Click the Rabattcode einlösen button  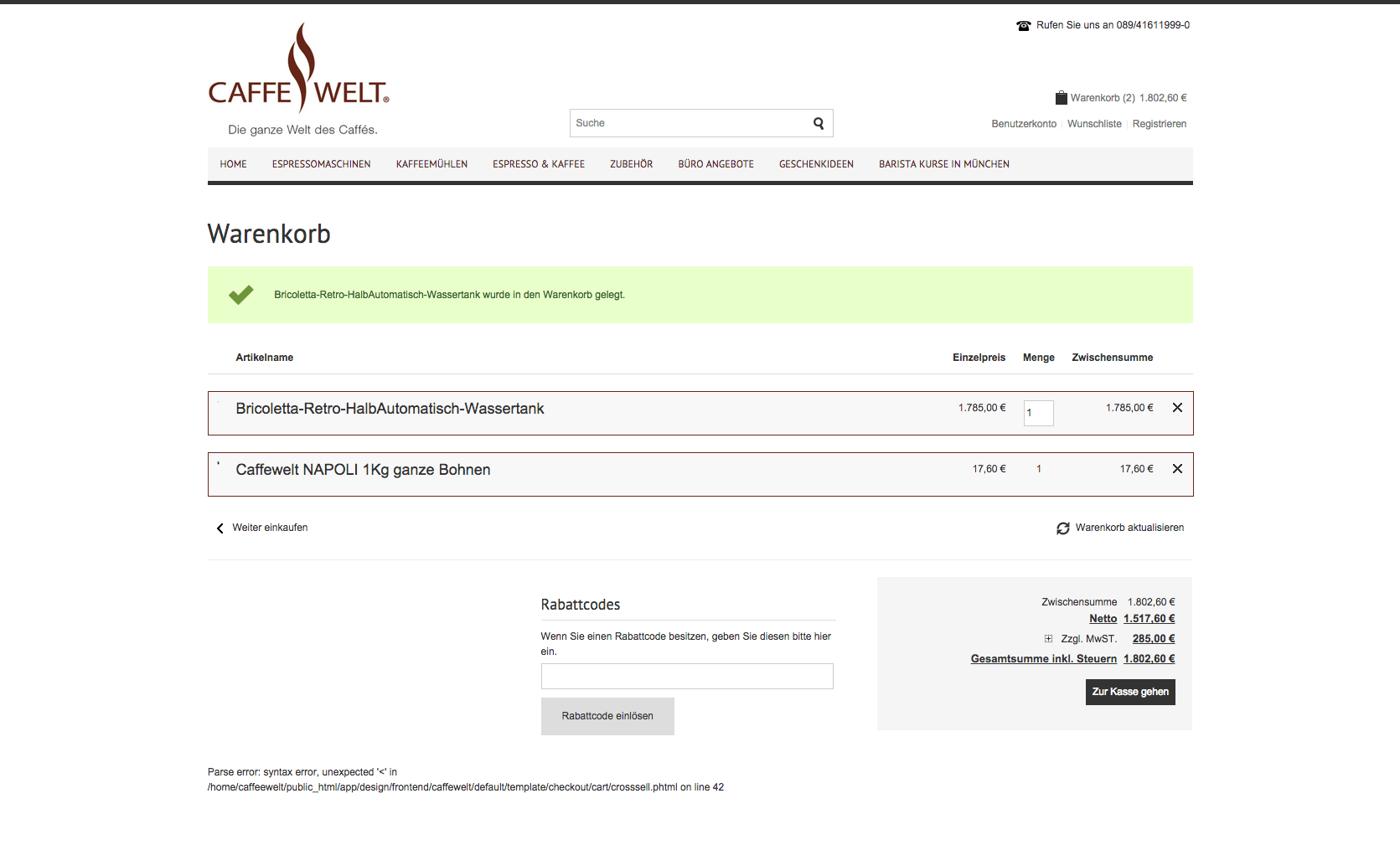[x=607, y=716]
